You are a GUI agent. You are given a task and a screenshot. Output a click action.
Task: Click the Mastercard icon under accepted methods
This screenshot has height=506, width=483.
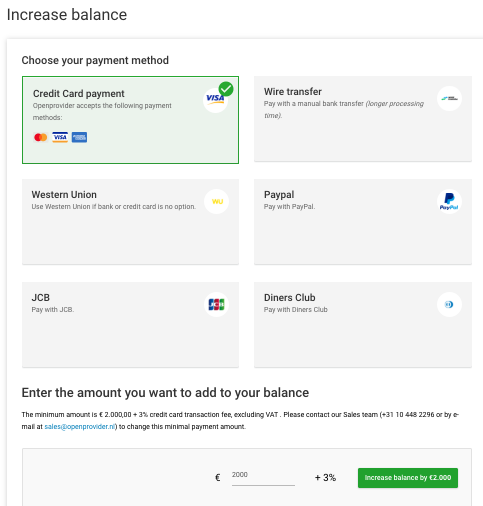coord(41,137)
